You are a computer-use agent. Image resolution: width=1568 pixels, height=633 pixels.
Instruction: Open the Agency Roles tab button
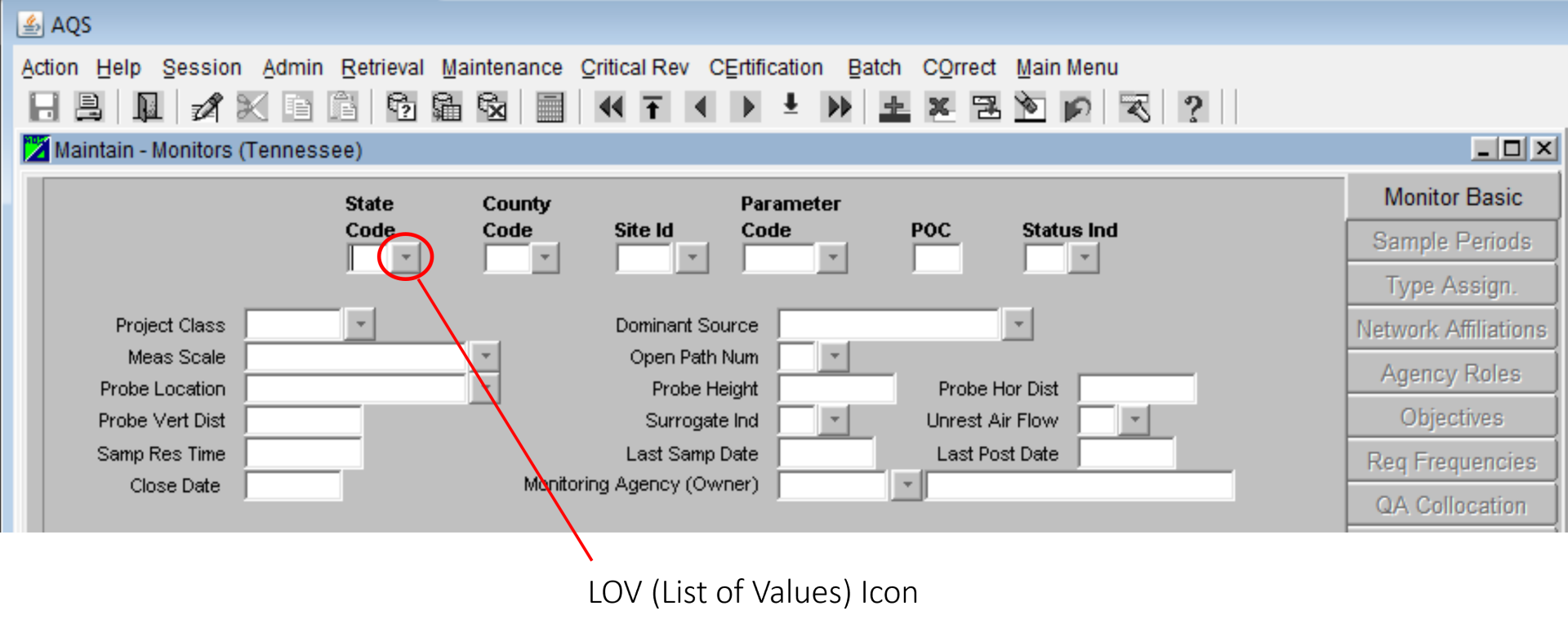1451,374
